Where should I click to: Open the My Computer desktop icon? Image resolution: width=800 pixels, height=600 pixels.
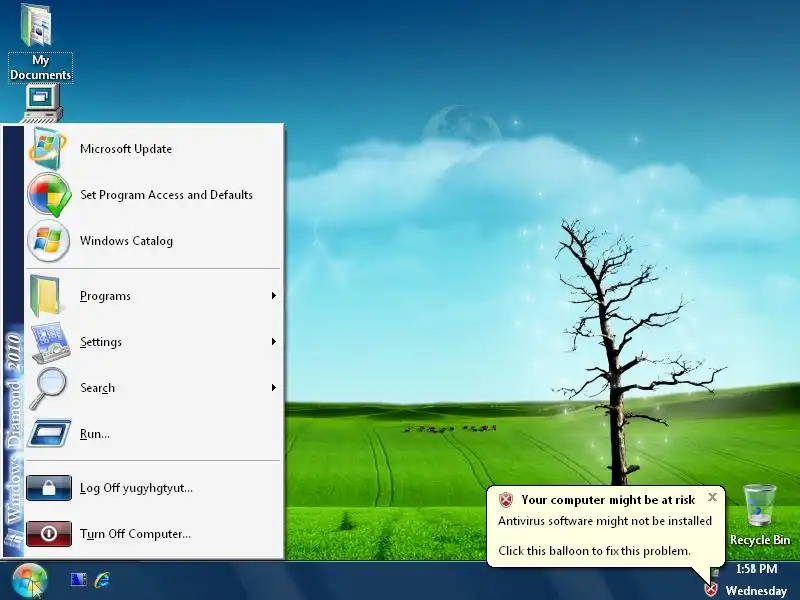point(41,104)
